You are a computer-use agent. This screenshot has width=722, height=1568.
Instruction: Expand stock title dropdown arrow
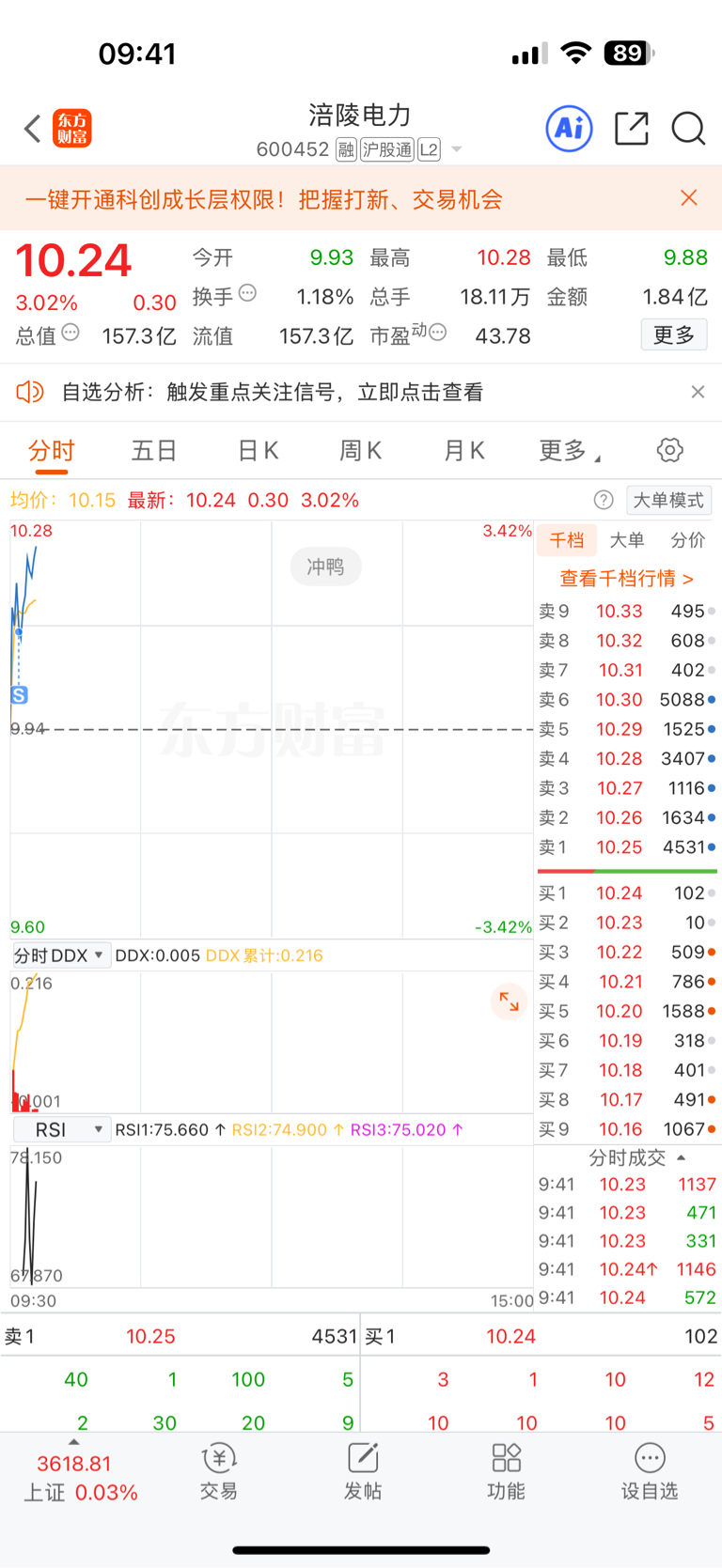pyautogui.click(x=457, y=149)
